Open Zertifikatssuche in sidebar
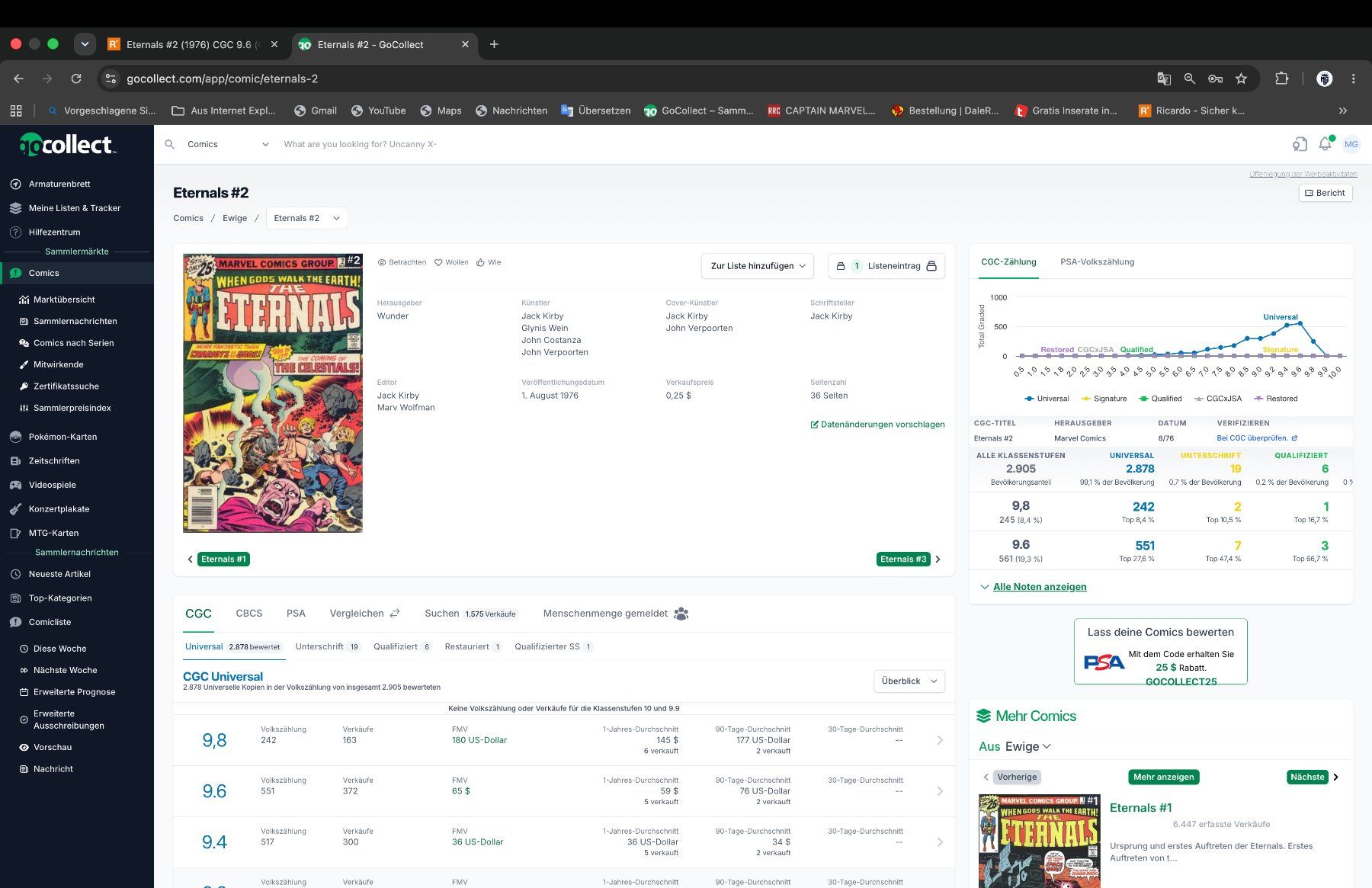1372x888 pixels. [x=66, y=386]
